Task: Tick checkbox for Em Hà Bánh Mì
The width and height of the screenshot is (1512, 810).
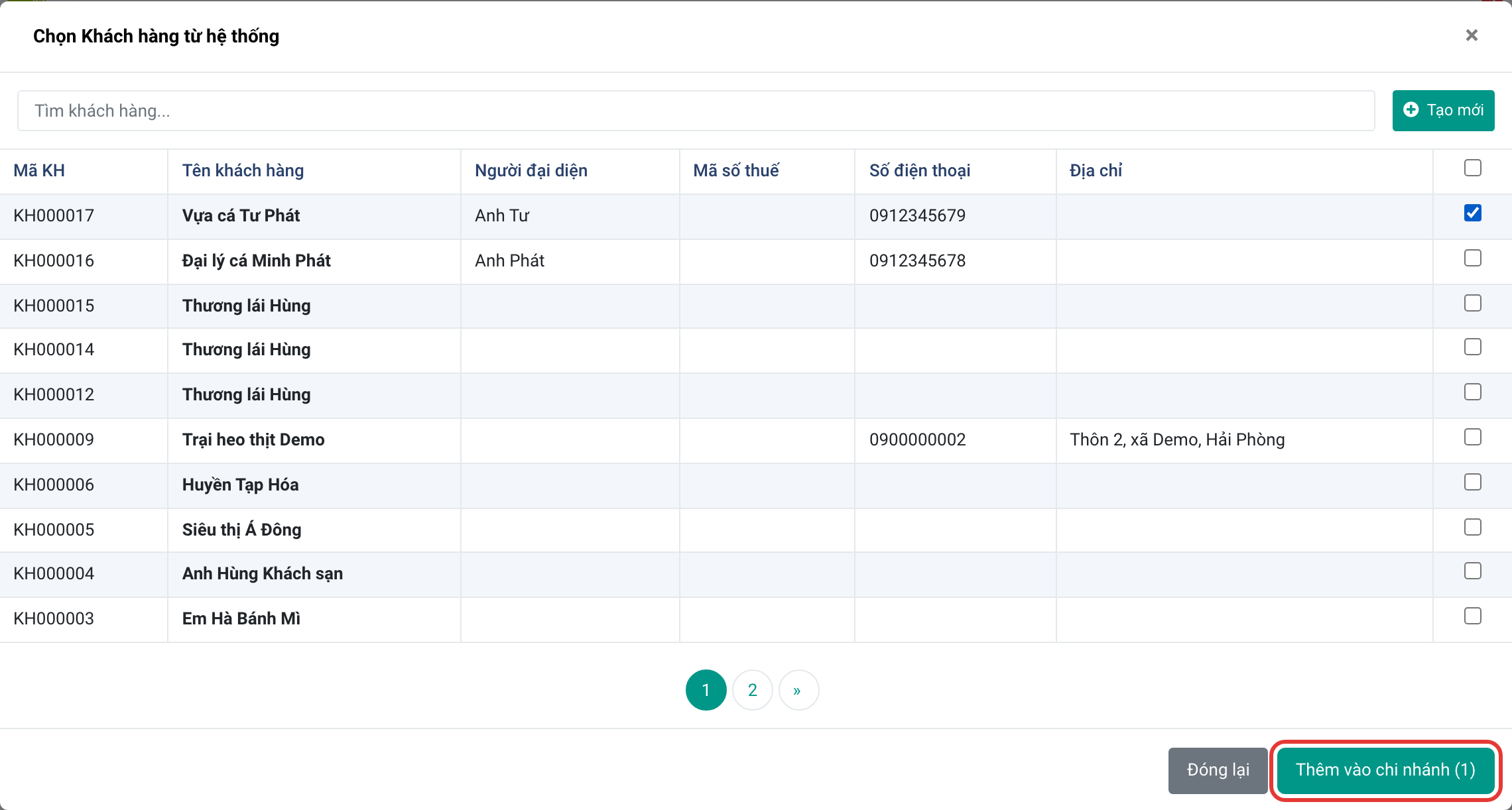Action: click(1472, 616)
